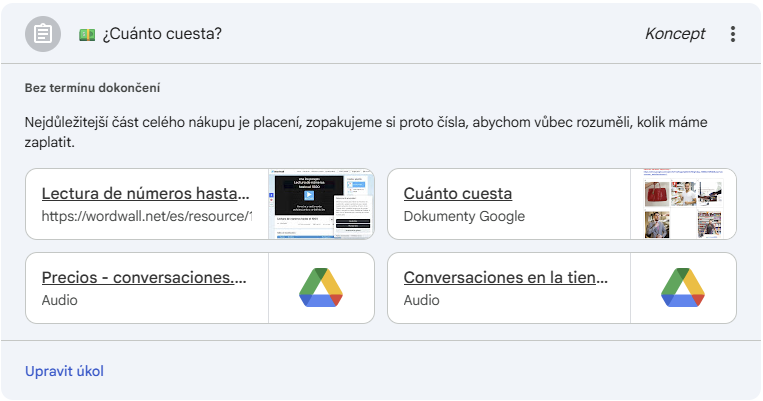Open 'Precios - conversaciones' audio file
Viewport: 763px width, 401px height.
pyautogui.click(x=144, y=277)
